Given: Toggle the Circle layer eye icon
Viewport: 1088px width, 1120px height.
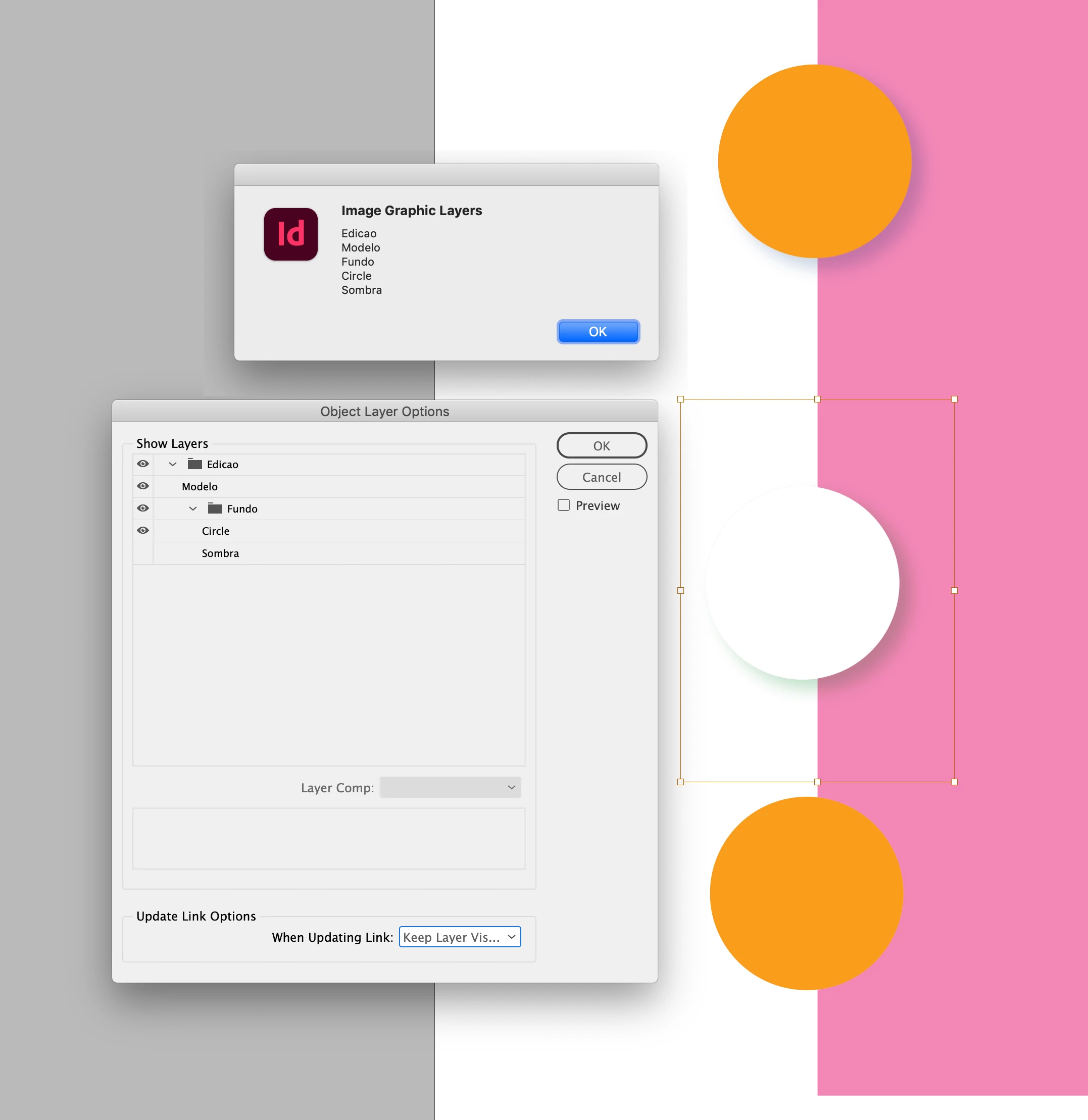Looking at the screenshot, I should click(143, 530).
